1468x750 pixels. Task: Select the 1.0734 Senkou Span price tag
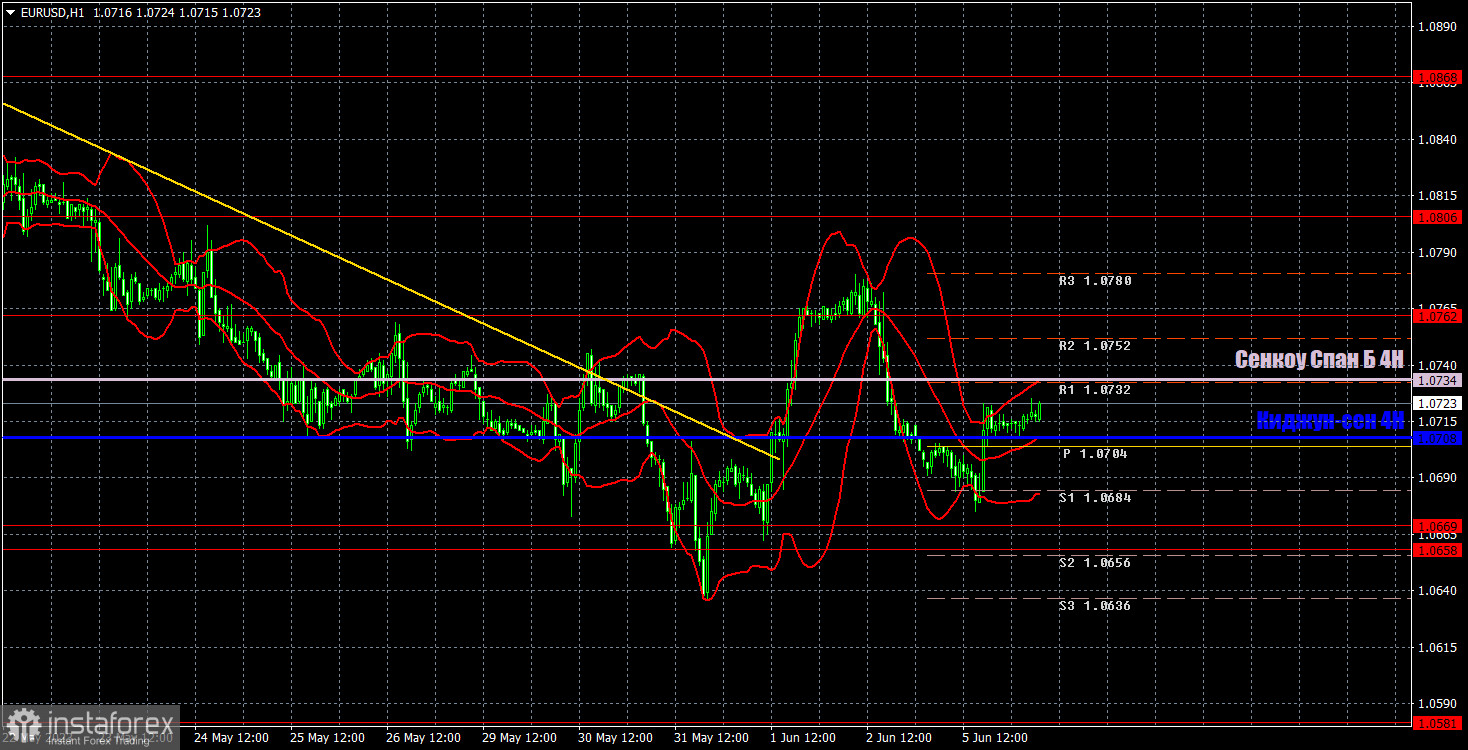click(x=1438, y=380)
